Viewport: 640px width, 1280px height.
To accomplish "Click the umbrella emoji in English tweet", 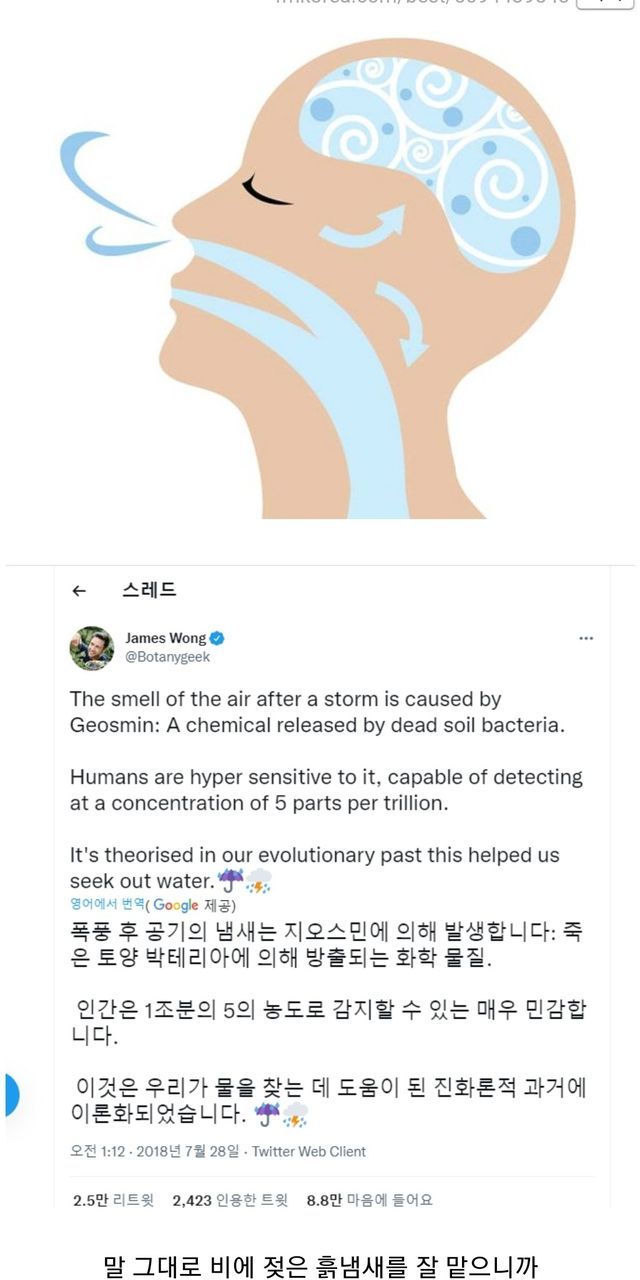I will pos(230,881).
